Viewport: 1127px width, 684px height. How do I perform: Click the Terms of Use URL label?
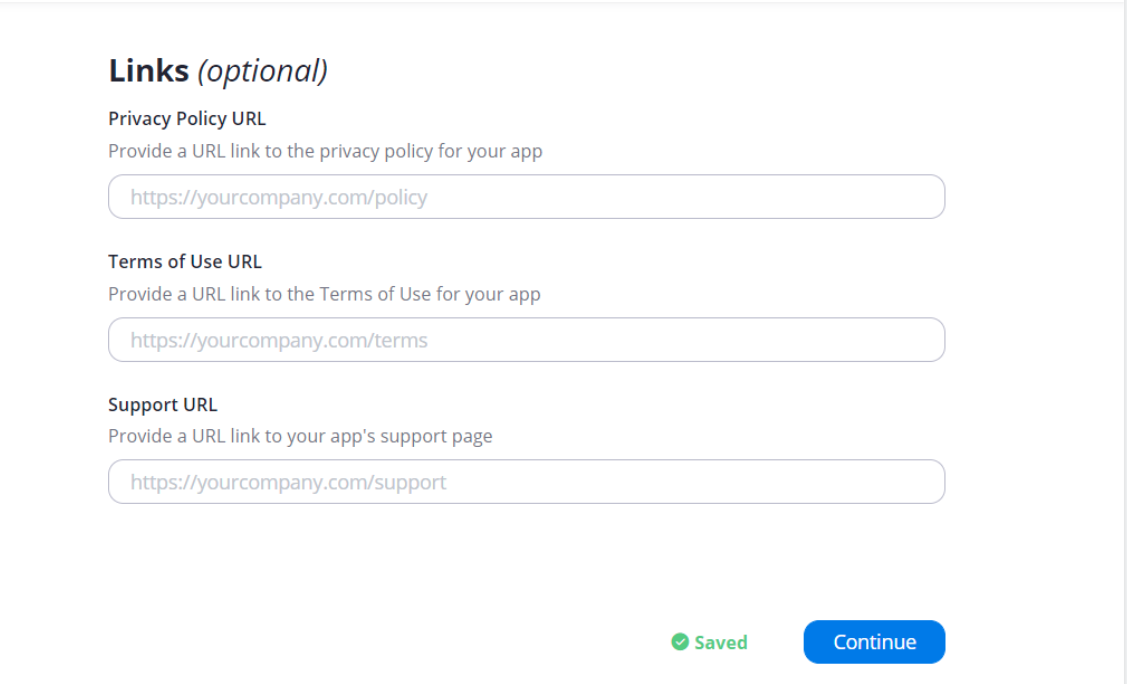coord(185,262)
